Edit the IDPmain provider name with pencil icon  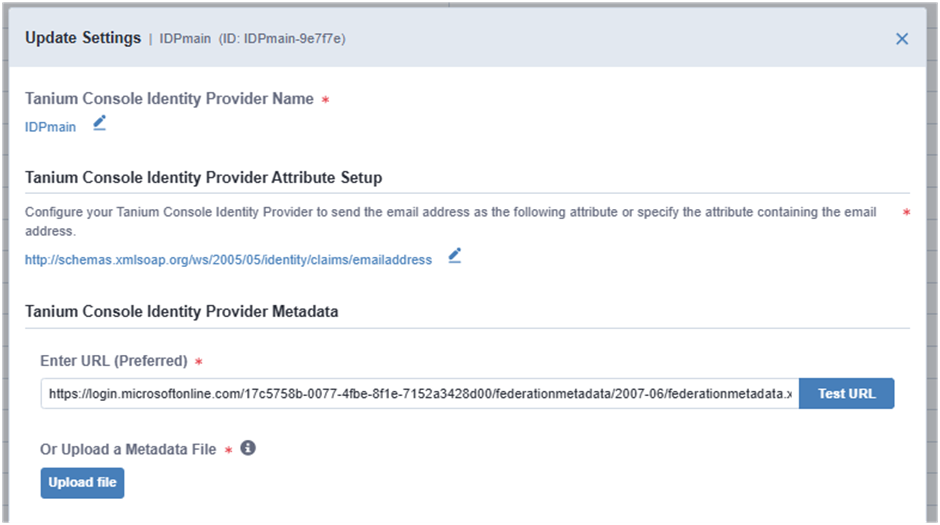99,124
